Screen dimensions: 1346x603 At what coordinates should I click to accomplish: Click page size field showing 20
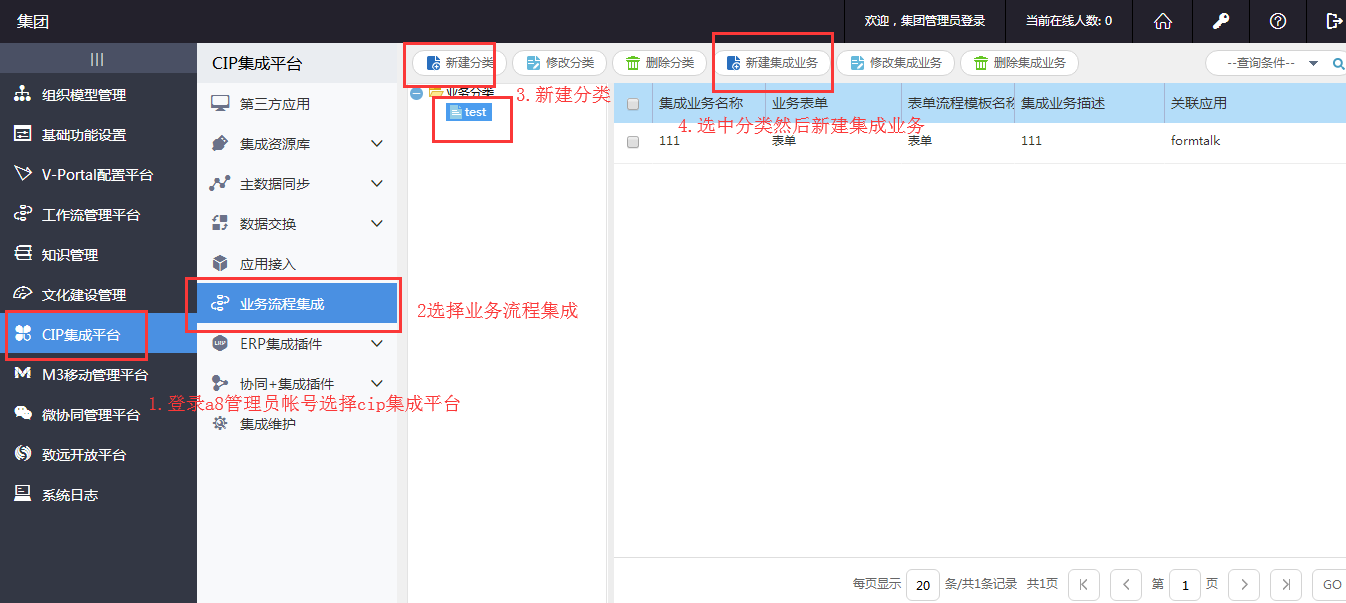click(x=923, y=584)
